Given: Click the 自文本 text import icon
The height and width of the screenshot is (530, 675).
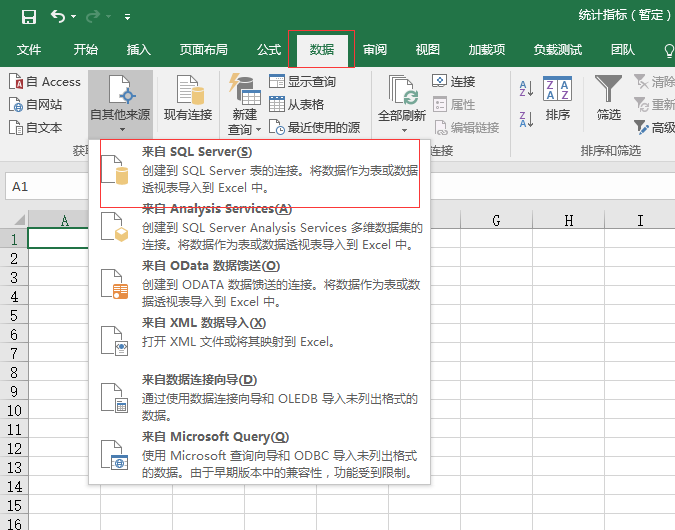Looking at the screenshot, I should click(x=15, y=127).
